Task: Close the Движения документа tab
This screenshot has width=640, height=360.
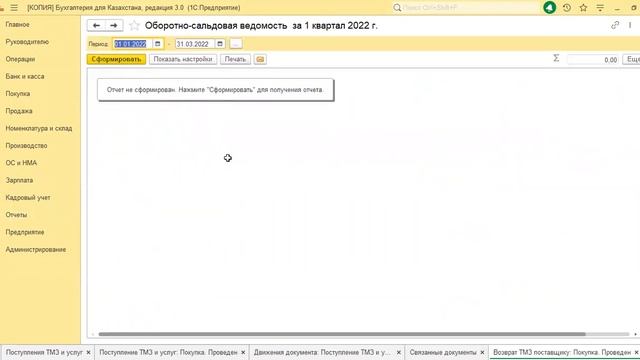Action: (399, 352)
